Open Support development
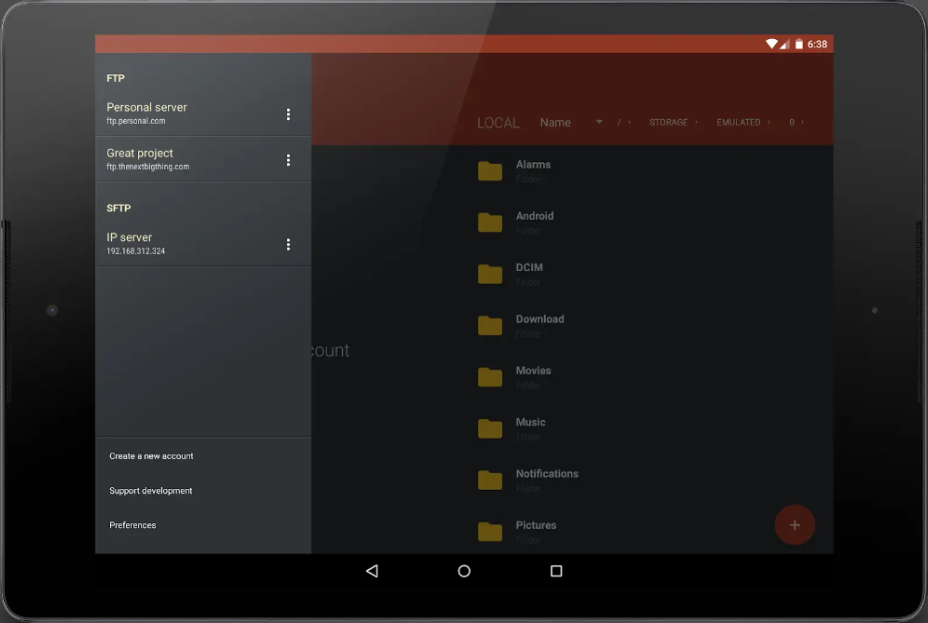928x623 pixels. pos(150,490)
